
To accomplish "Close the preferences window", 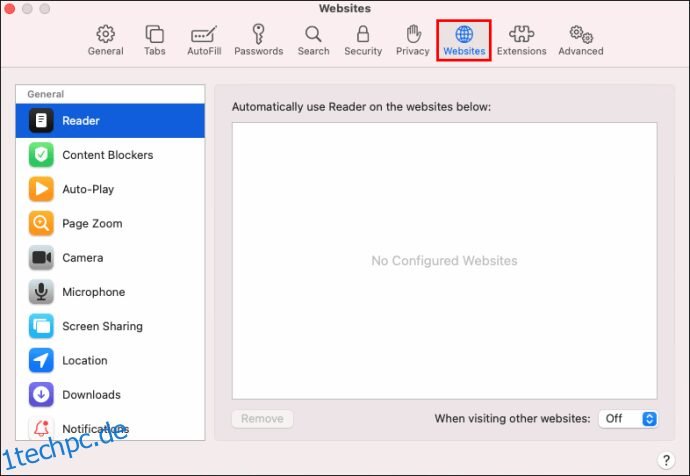I will pos(9,8).
